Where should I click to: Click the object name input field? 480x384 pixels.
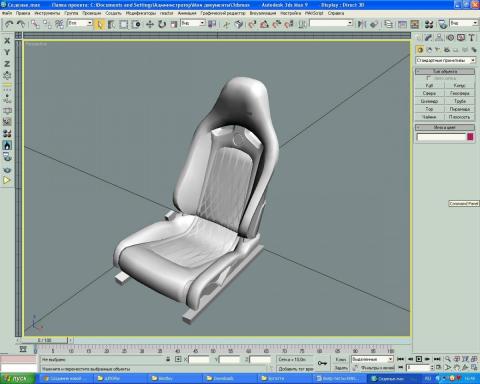tap(441, 137)
